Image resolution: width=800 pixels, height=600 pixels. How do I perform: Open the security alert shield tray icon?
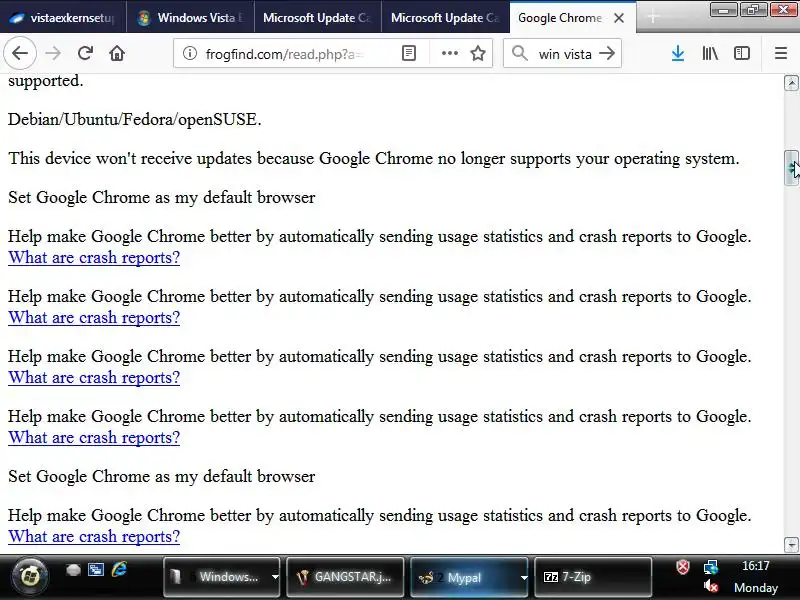(683, 567)
